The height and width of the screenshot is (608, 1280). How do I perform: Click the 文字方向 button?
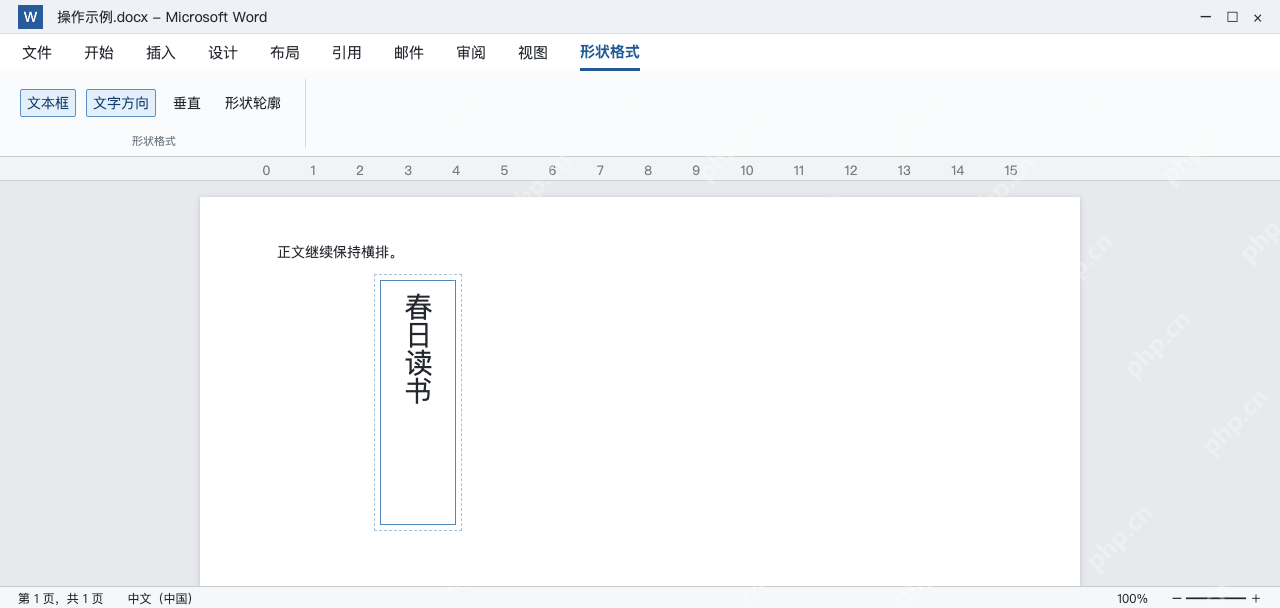point(121,103)
